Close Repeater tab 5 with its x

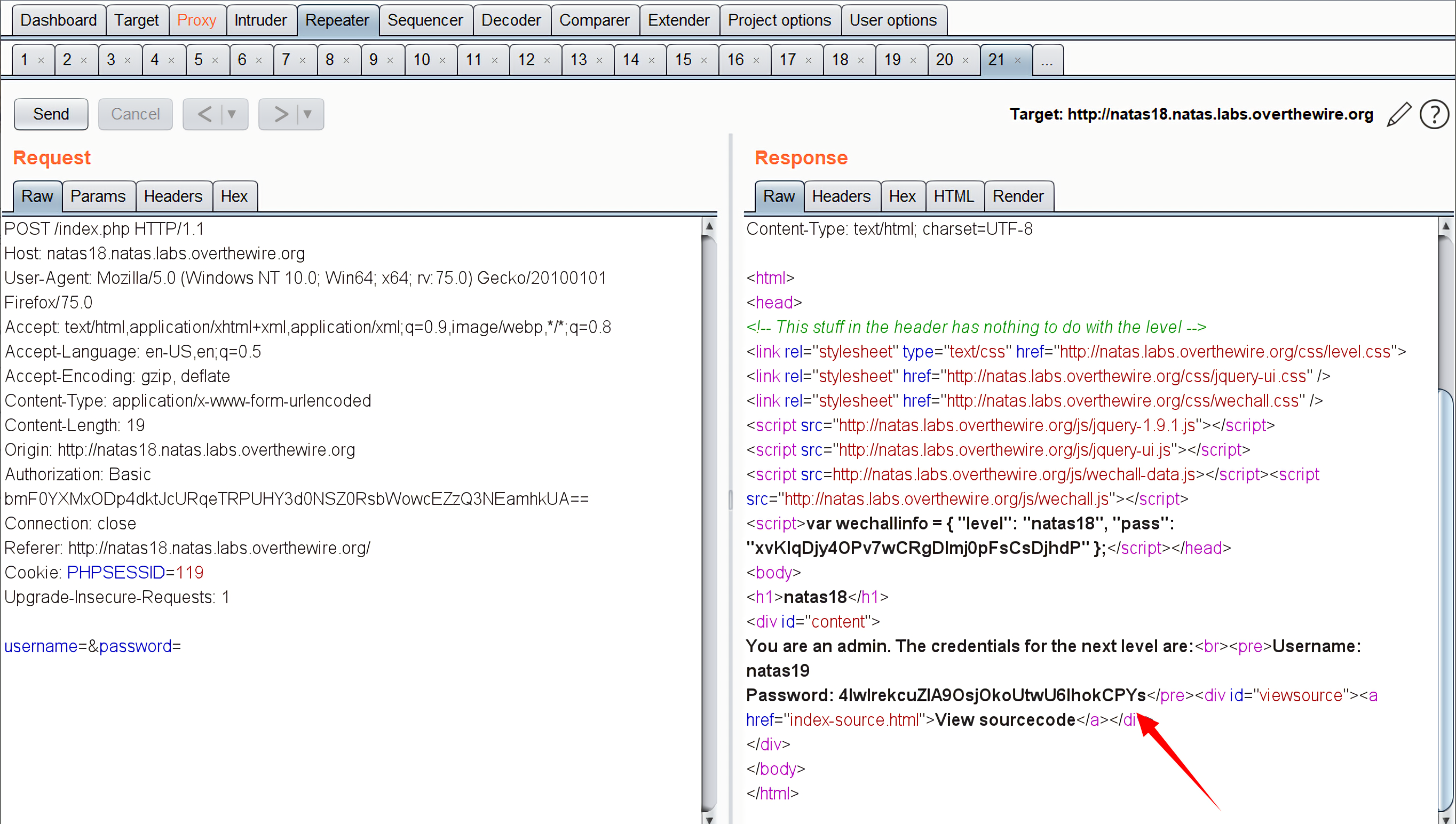tap(215, 60)
